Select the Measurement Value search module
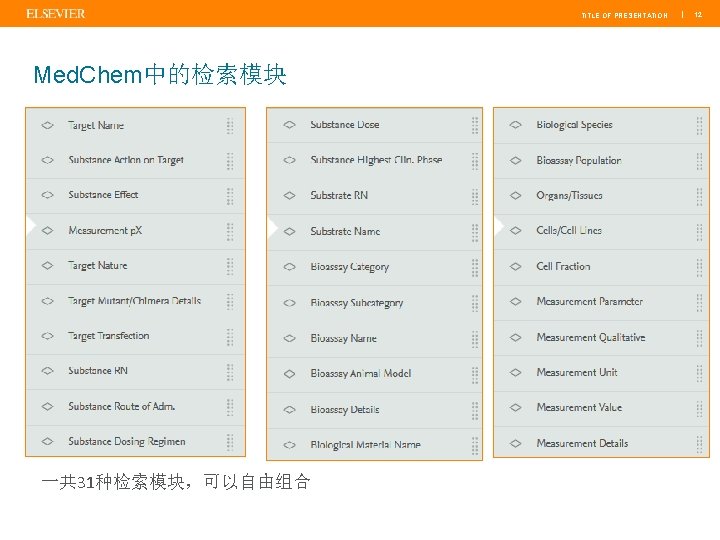The image size is (720, 540). pos(602,408)
